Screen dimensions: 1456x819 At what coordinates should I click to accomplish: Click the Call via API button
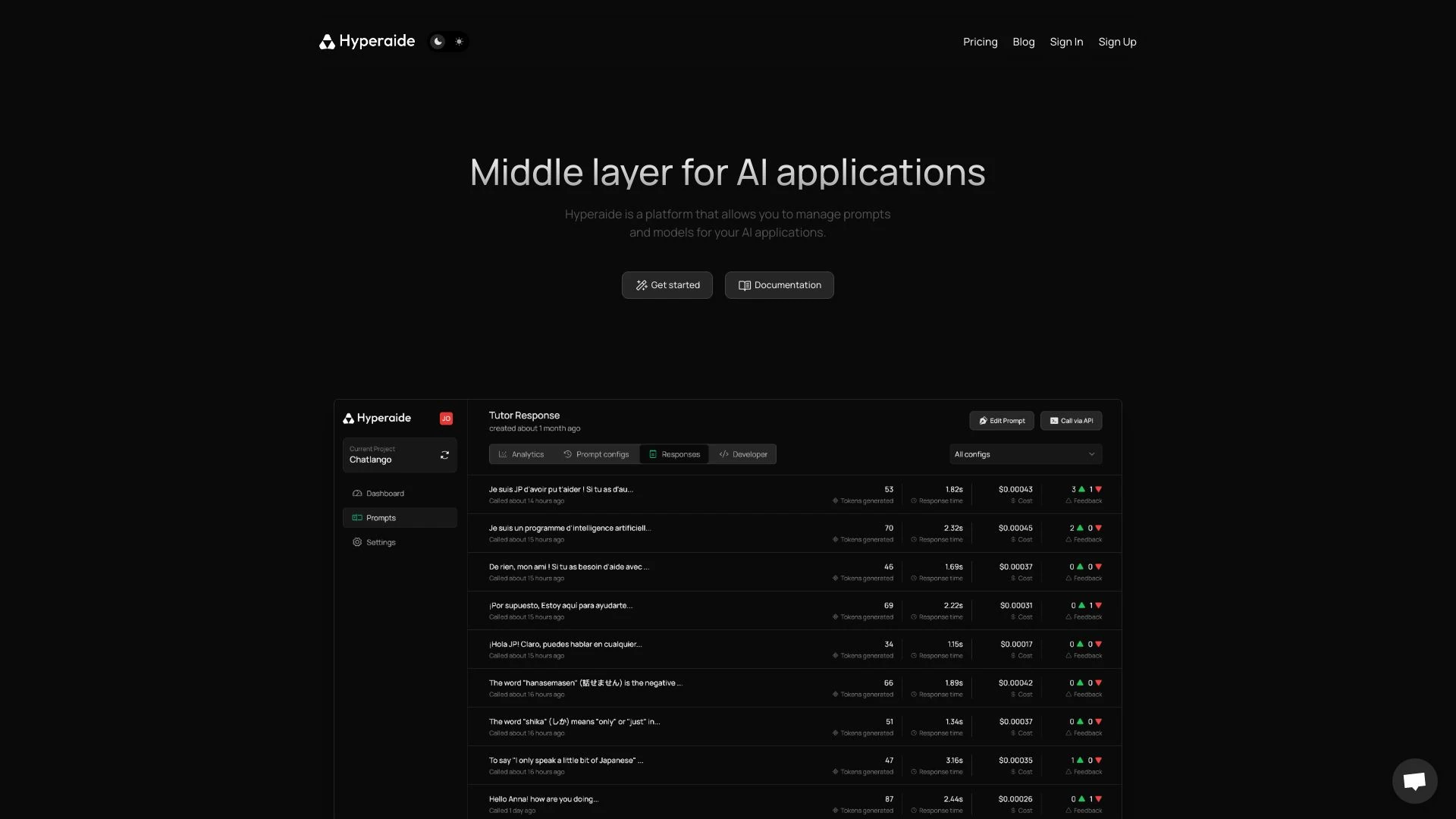[x=1071, y=420]
